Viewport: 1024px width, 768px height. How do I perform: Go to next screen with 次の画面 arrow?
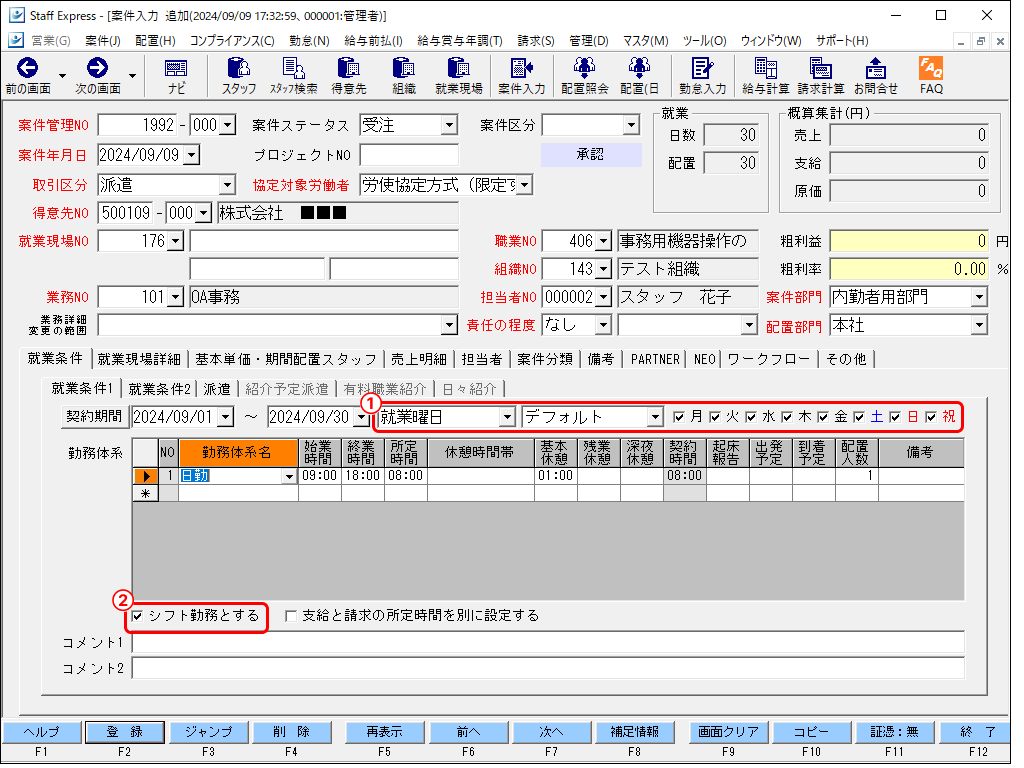[97, 75]
